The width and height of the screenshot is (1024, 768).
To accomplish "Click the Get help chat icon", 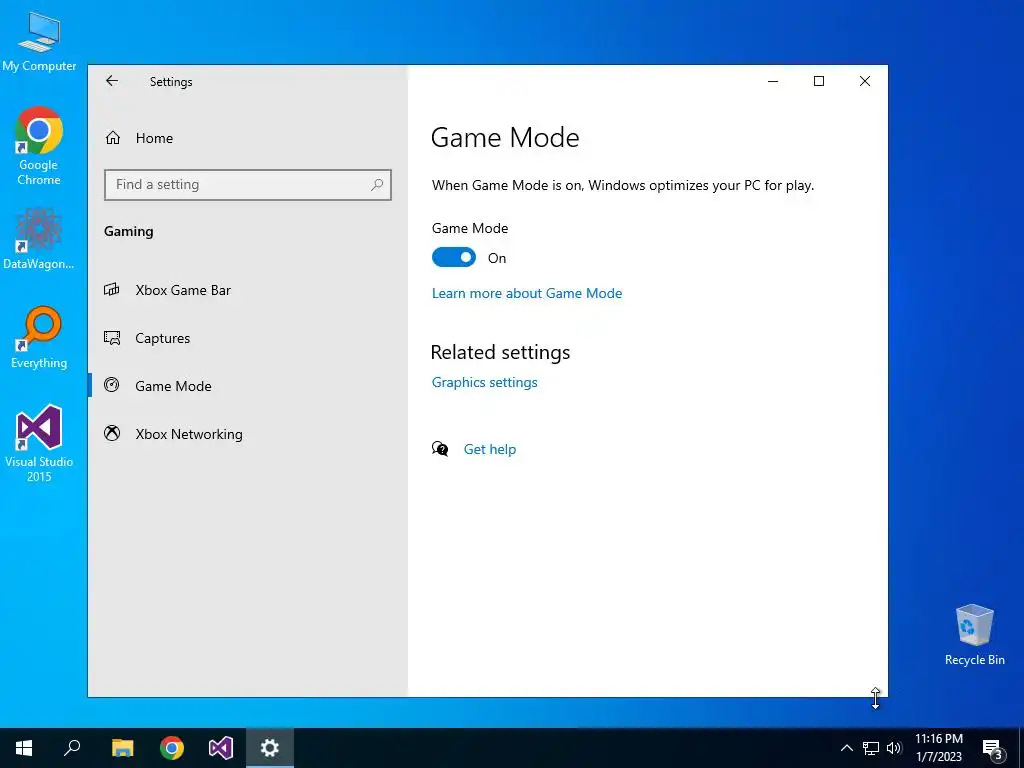I will (440, 449).
